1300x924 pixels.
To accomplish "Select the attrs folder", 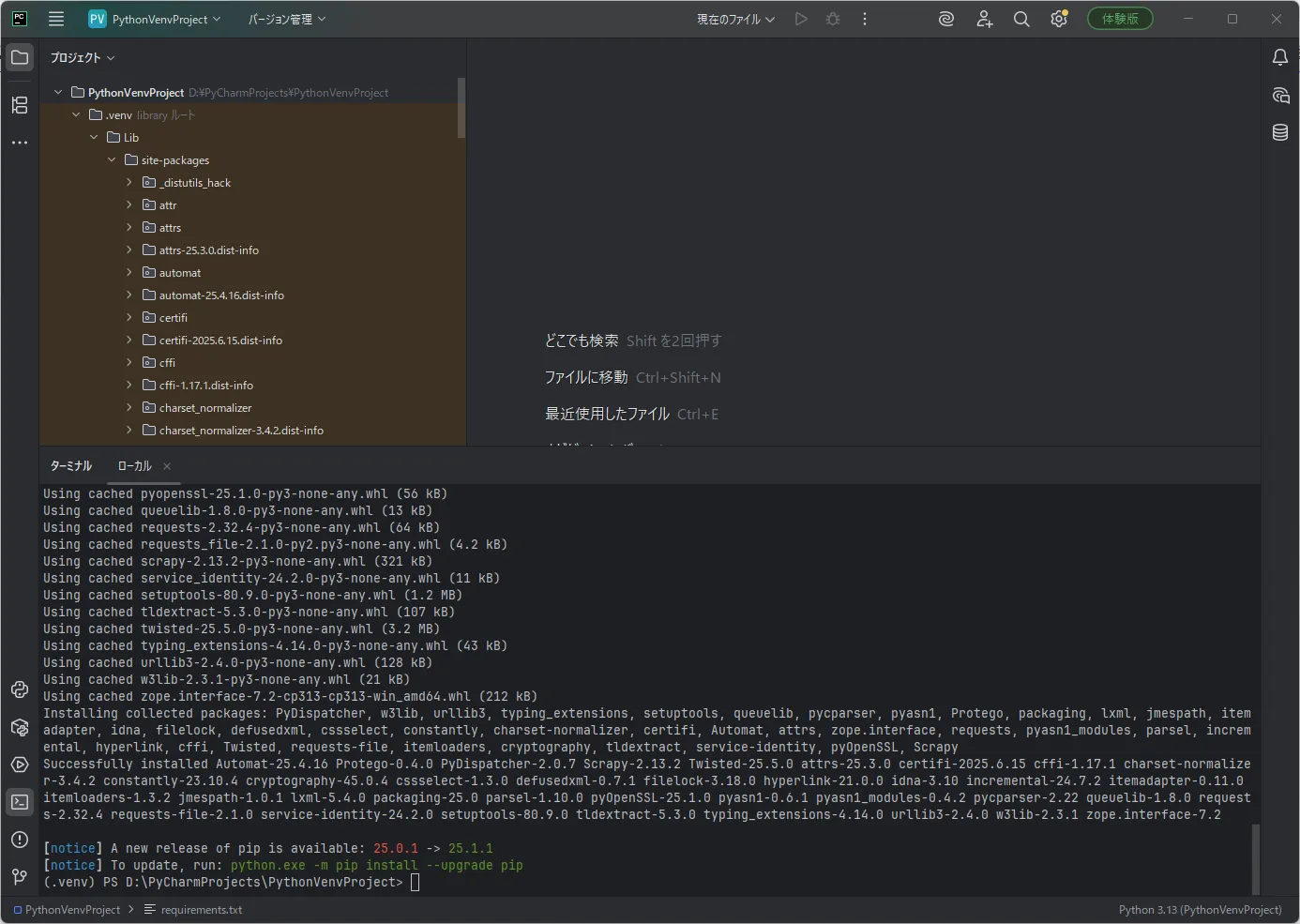I will [x=170, y=227].
